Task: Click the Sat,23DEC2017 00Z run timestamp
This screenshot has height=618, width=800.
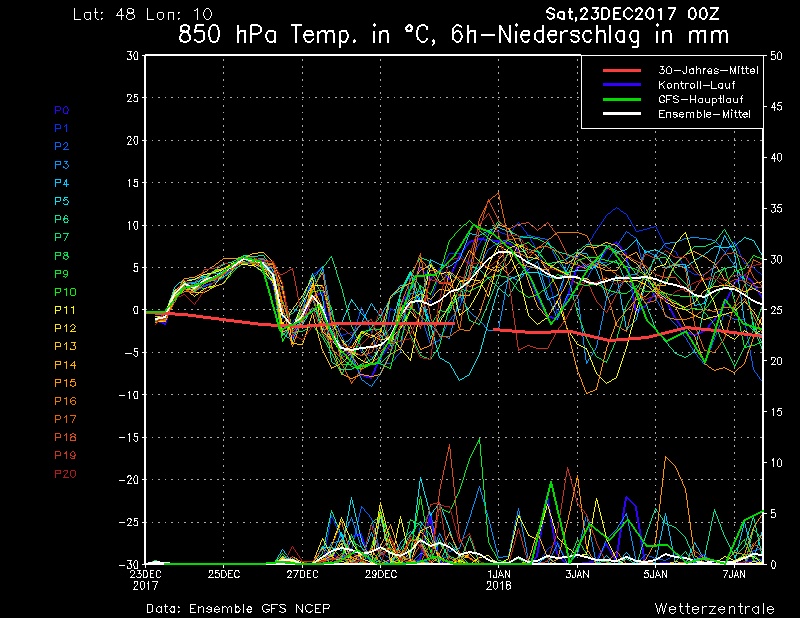Action: point(633,14)
